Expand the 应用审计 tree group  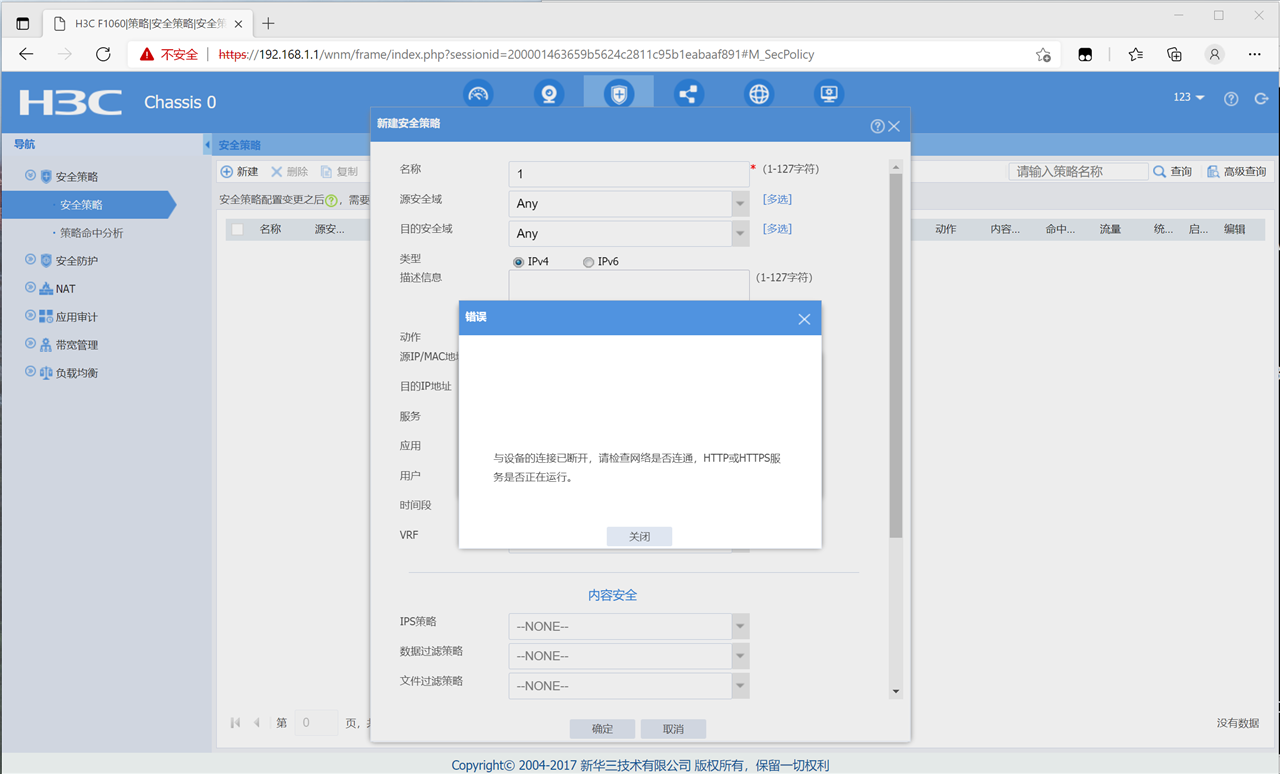pyautogui.click(x=30, y=315)
